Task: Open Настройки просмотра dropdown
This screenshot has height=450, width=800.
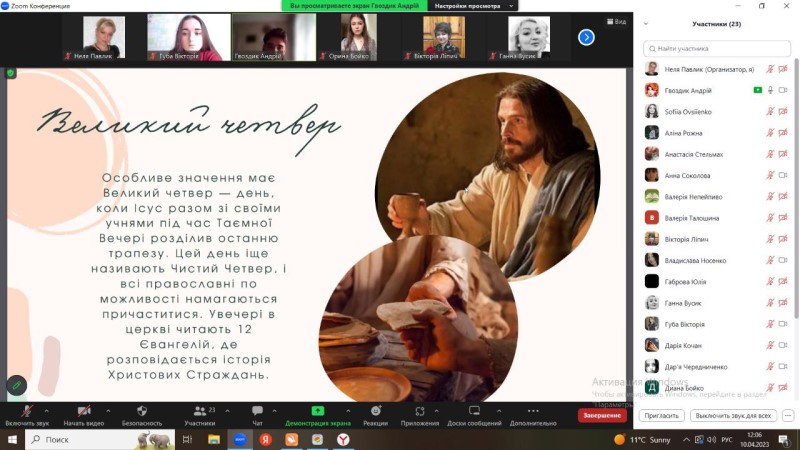Action: coord(473,6)
